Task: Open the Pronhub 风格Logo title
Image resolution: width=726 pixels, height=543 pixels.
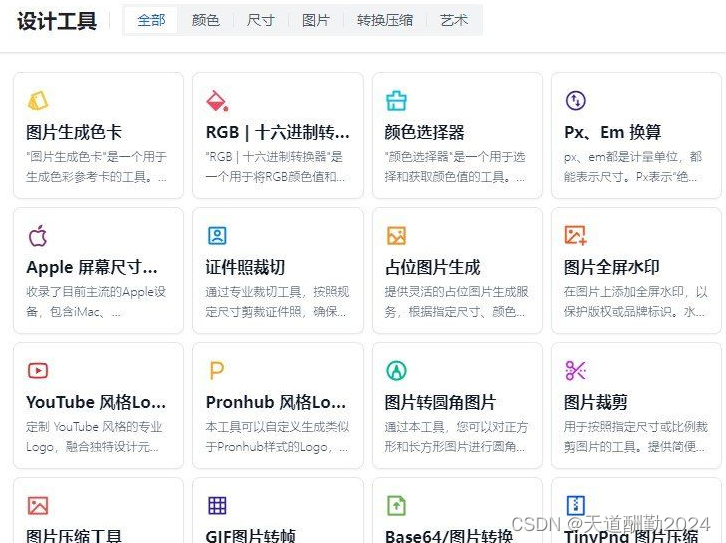Action: (275, 402)
